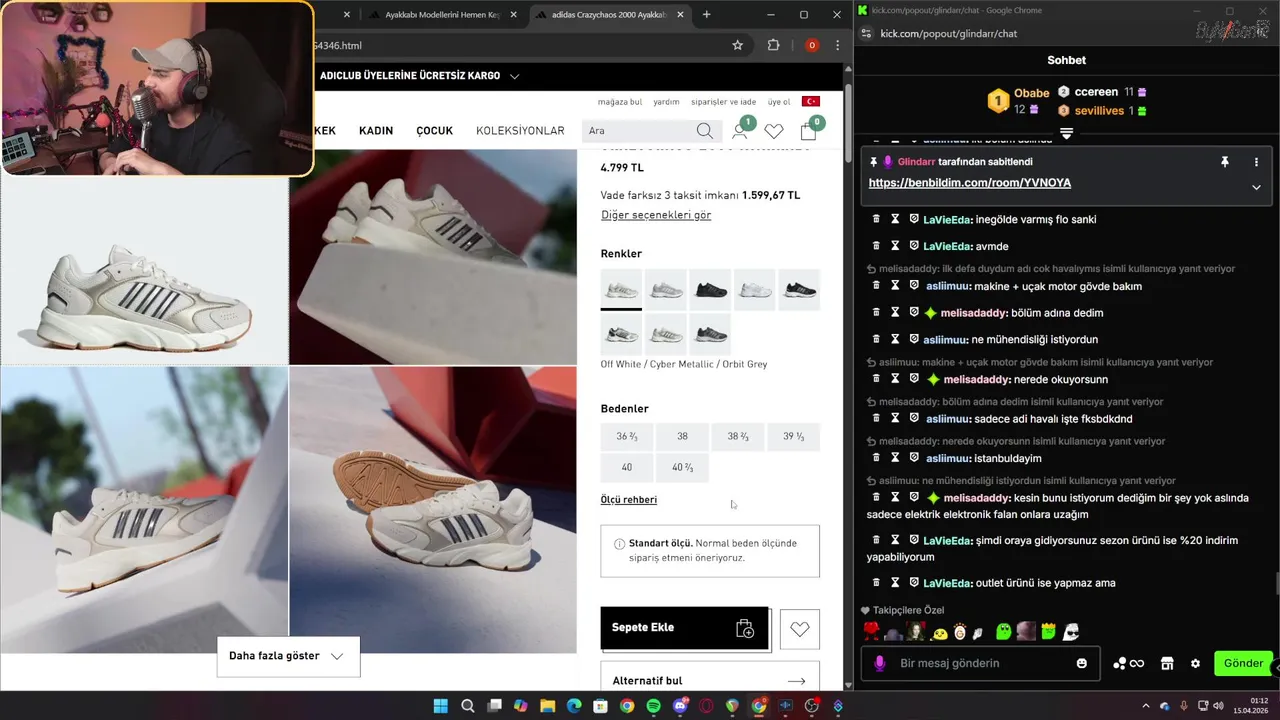The height and width of the screenshot is (720, 1280).
Task: Open Kick chat settings gear icon
Action: [x=1195, y=663]
